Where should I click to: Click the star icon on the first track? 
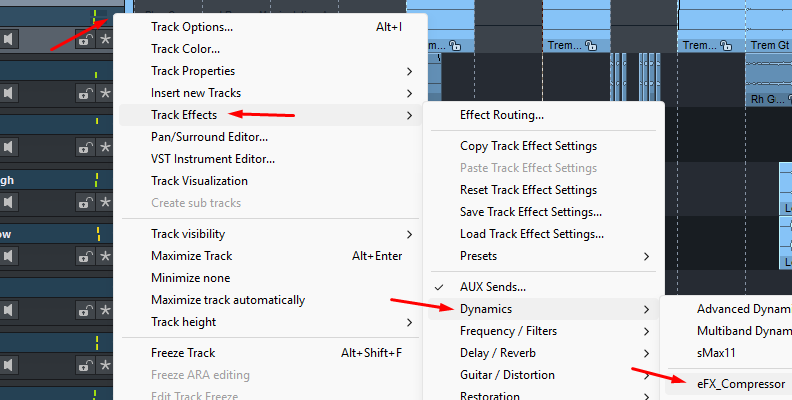[104, 40]
